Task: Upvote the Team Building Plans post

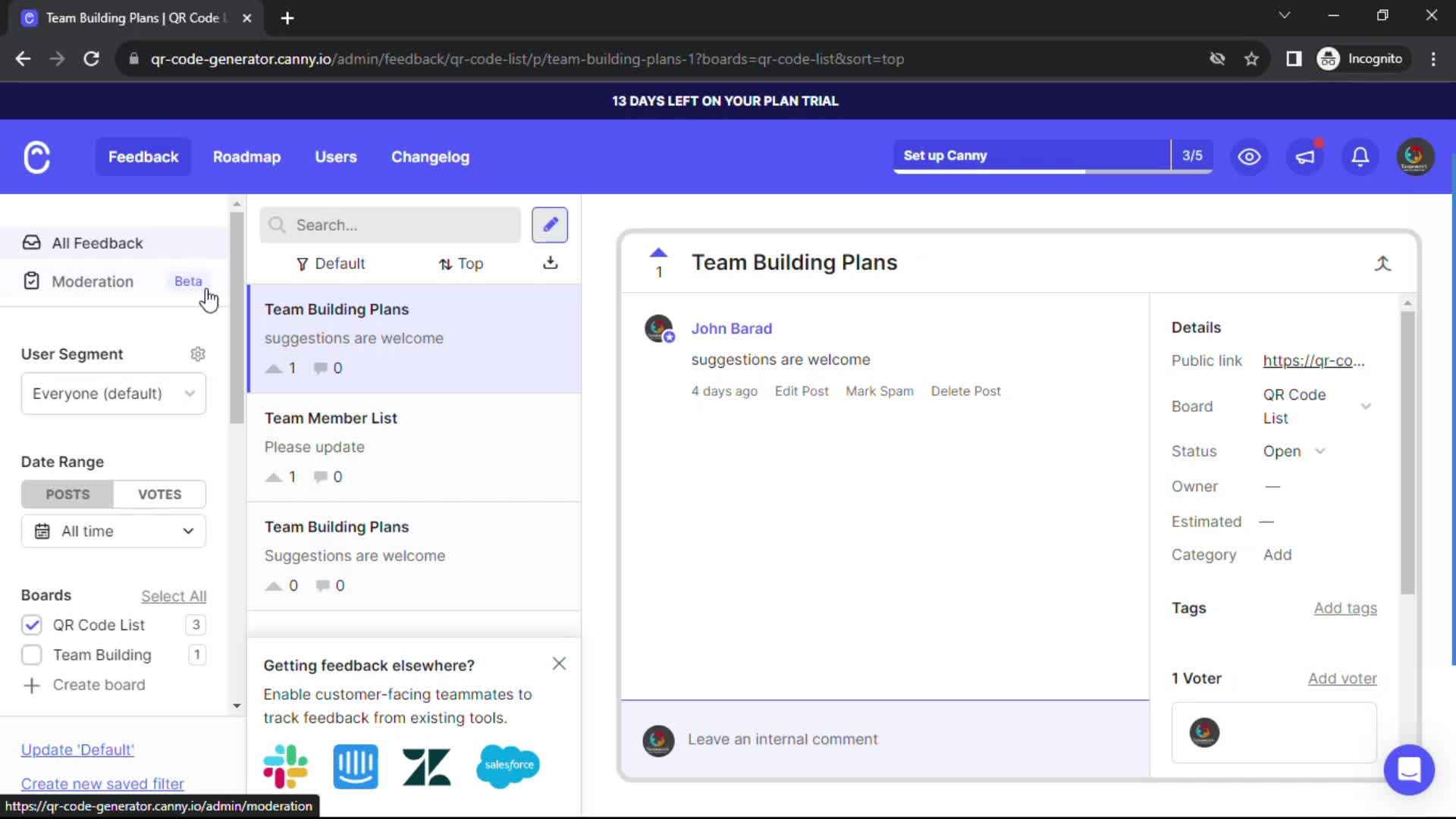Action: [x=658, y=253]
